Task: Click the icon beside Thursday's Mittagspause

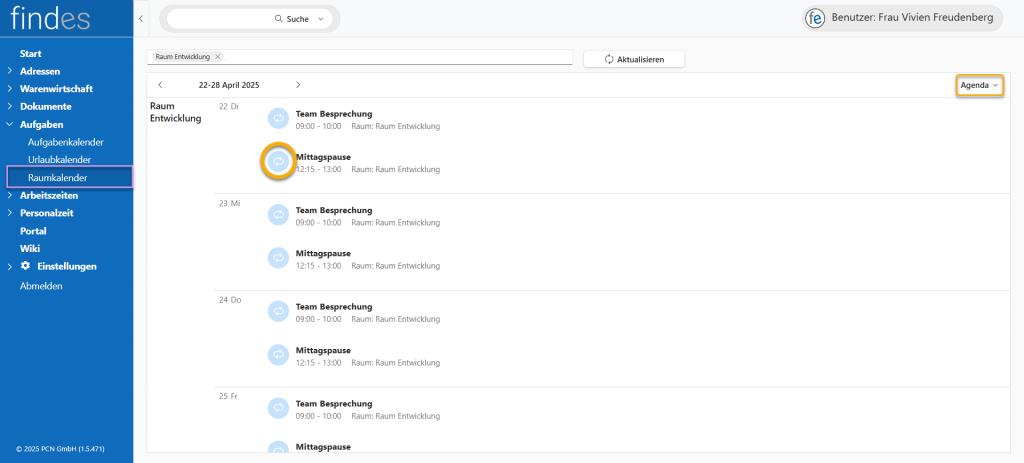Action: (x=278, y=354)
